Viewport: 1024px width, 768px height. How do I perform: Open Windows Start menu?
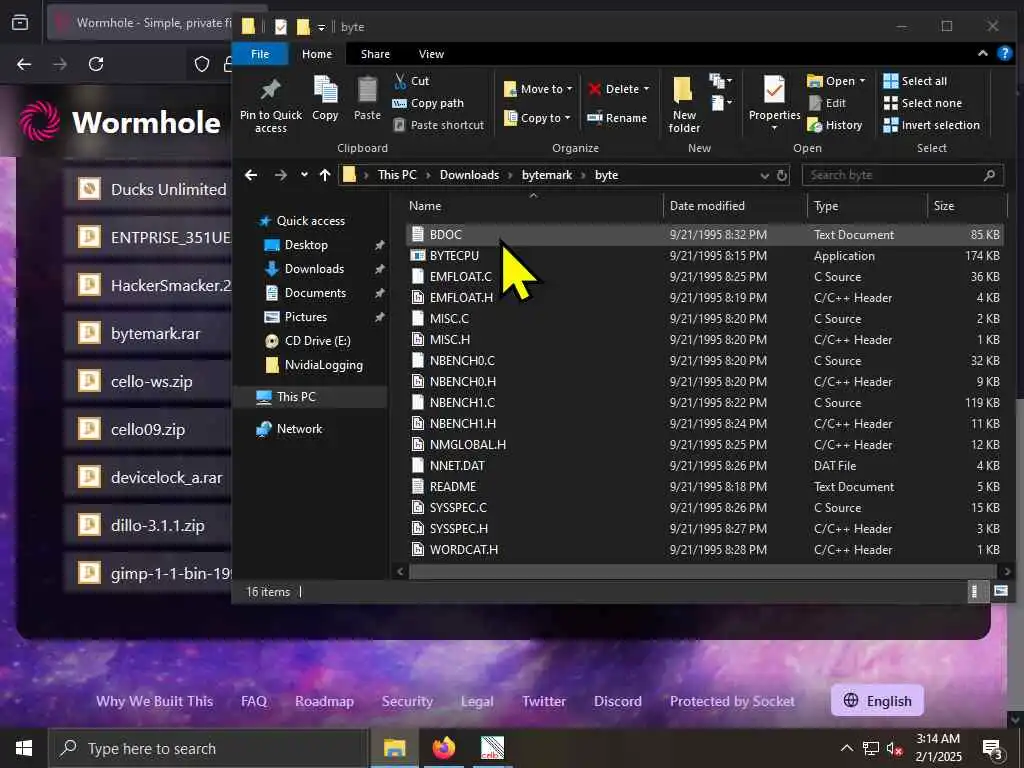click(x=24, y=748)
